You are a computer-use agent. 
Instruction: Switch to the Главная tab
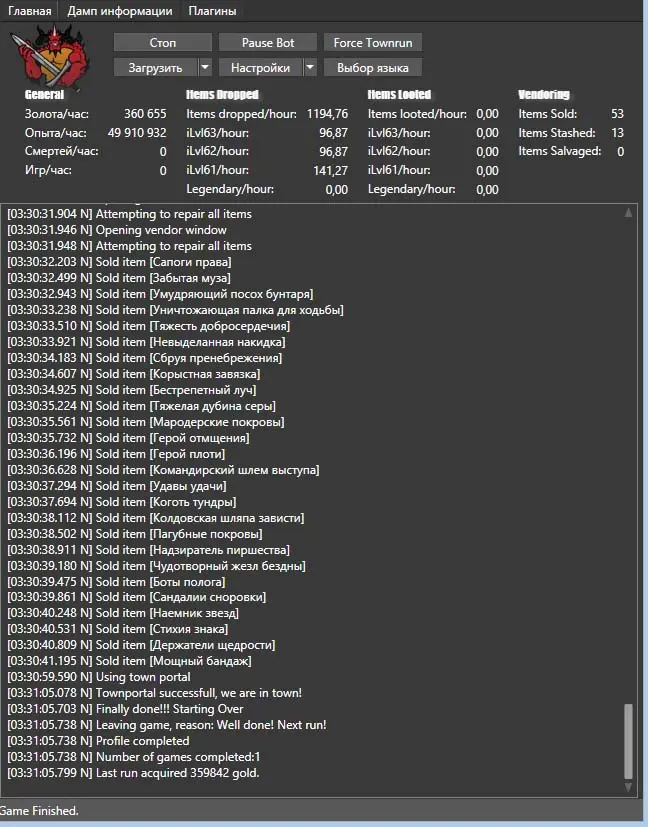pos(29,11)
